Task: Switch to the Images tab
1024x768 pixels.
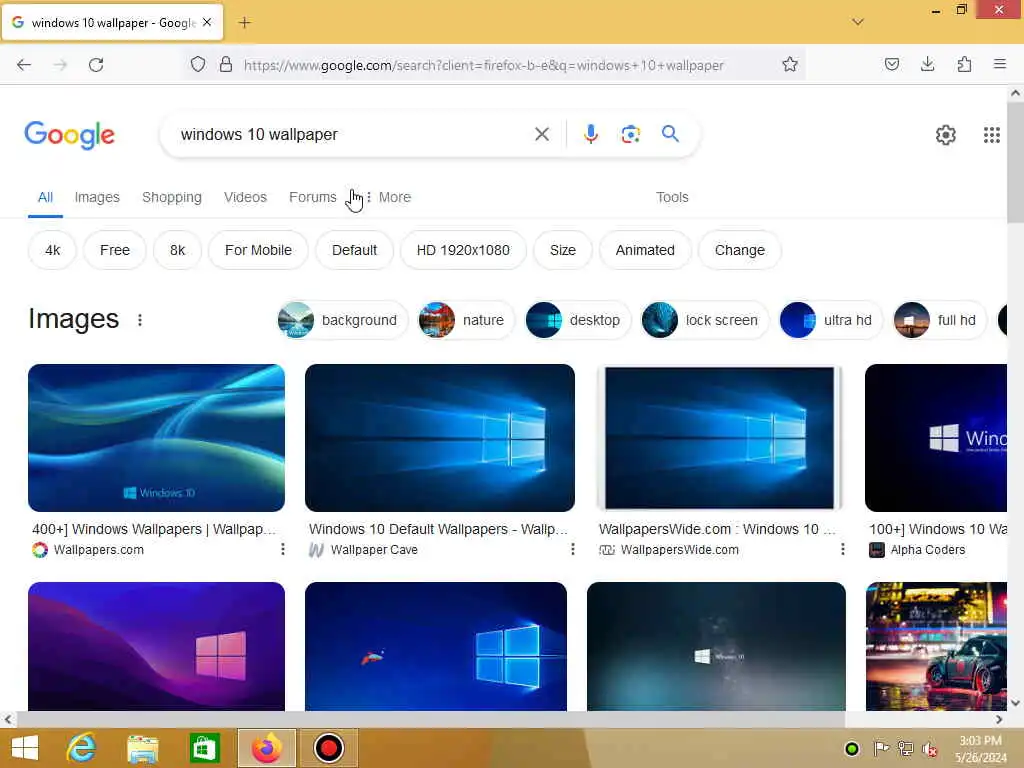Action: [97, 197]
